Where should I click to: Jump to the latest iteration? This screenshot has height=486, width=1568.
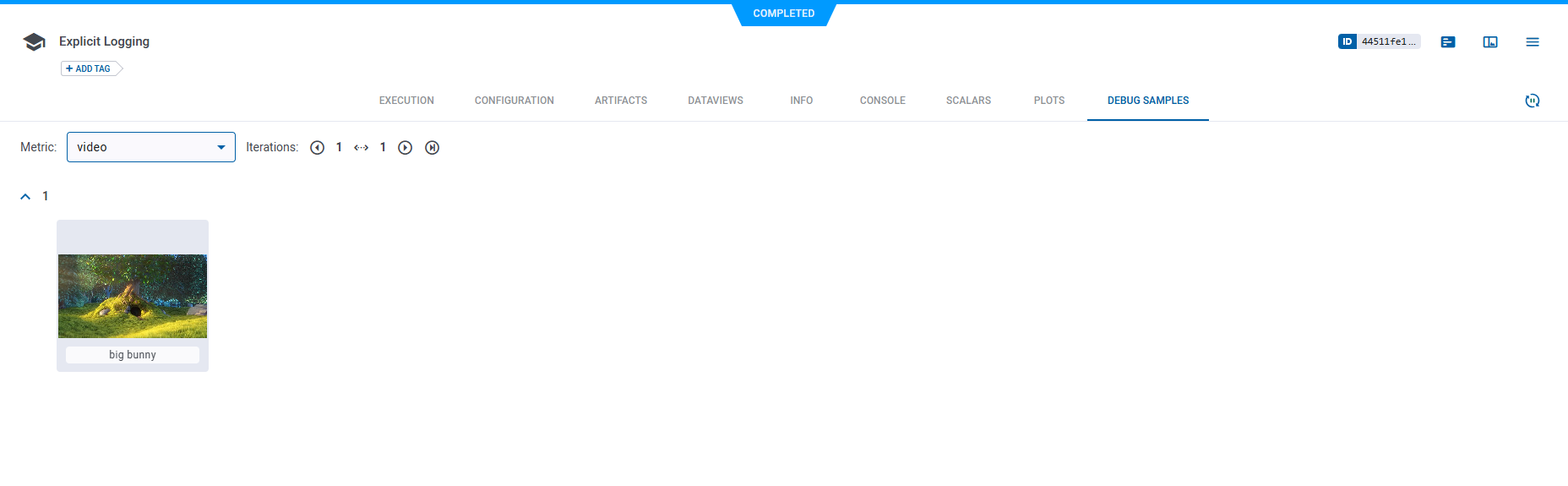[x=432, y=148]
